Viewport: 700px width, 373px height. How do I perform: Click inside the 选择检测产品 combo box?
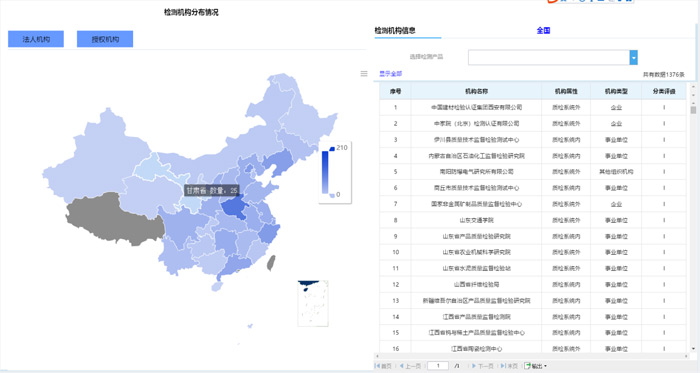(549, 57)
